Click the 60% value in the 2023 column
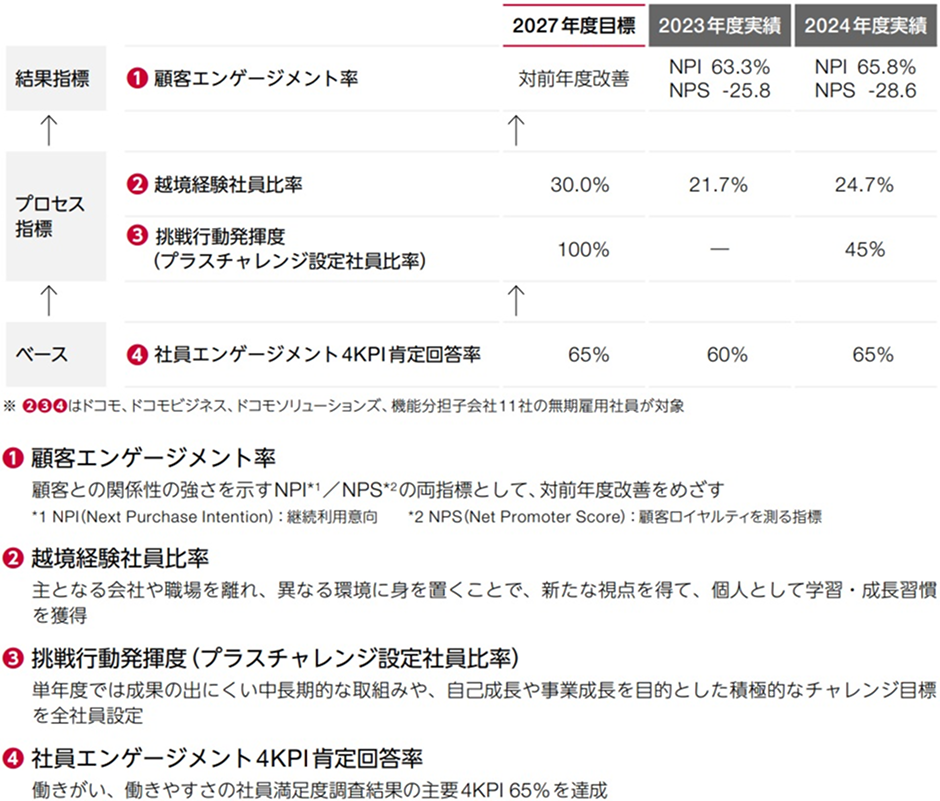The image size is (940, 801). click(x=727, y=354)
